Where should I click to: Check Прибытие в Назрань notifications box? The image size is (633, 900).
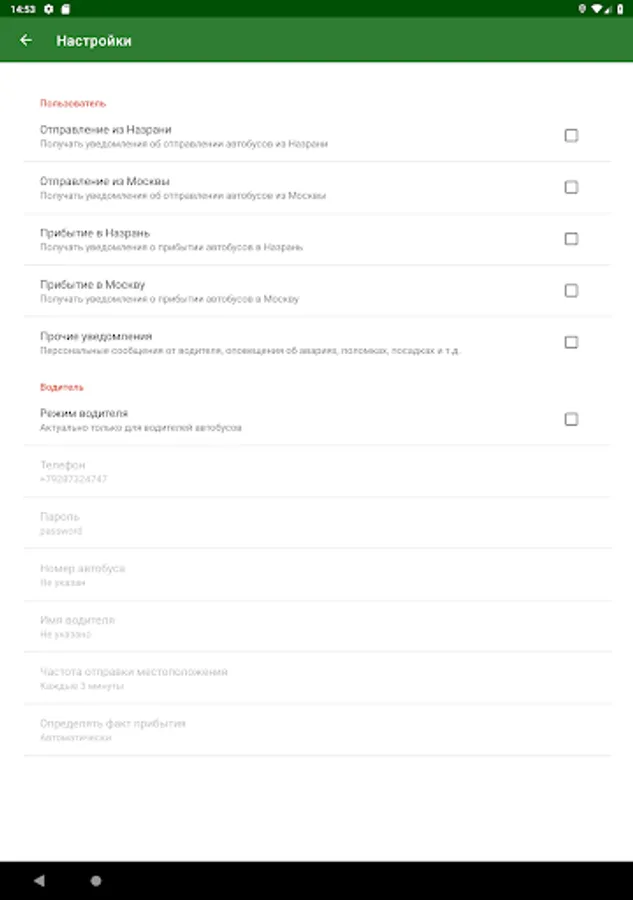click(571, 239)
